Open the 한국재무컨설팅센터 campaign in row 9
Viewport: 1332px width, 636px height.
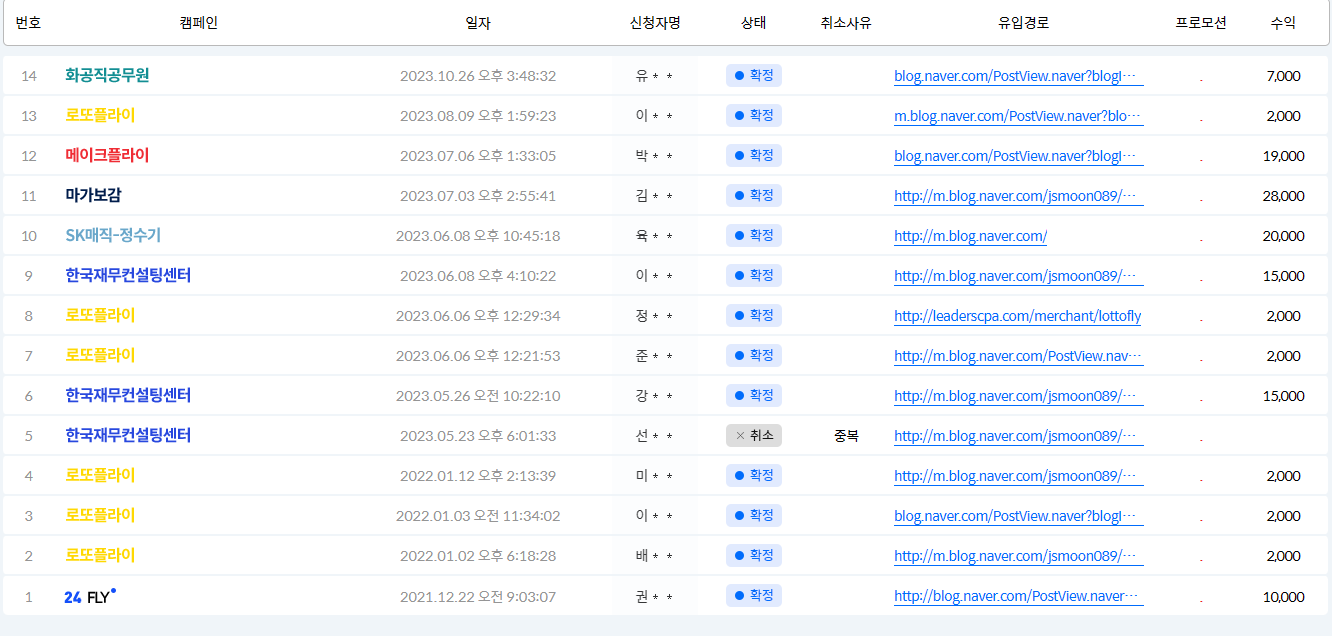128,276
